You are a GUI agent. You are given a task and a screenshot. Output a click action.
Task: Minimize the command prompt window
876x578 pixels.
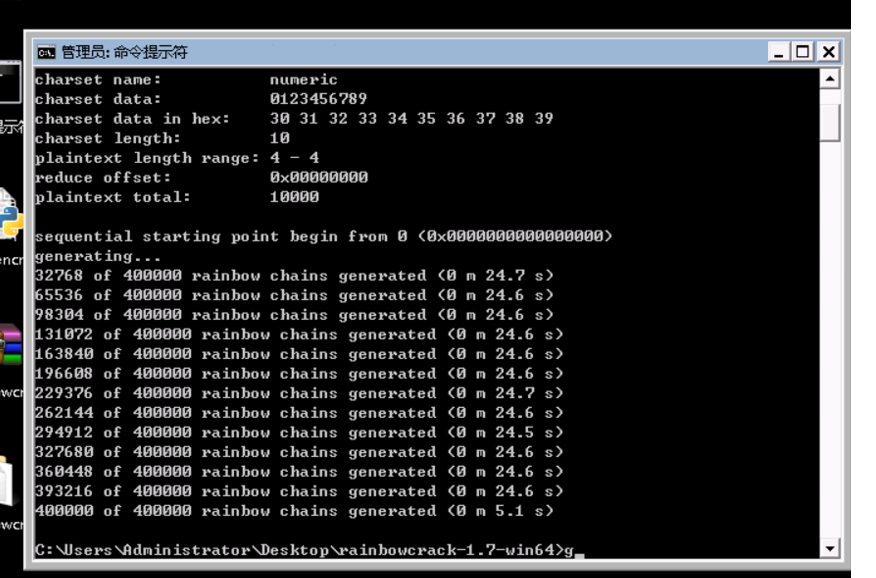pos(778,52)
